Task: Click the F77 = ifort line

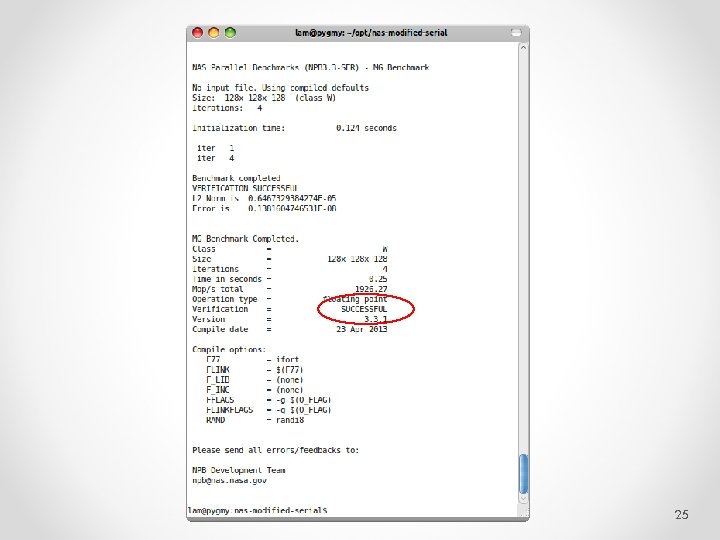Action: [x=253, y=360]
